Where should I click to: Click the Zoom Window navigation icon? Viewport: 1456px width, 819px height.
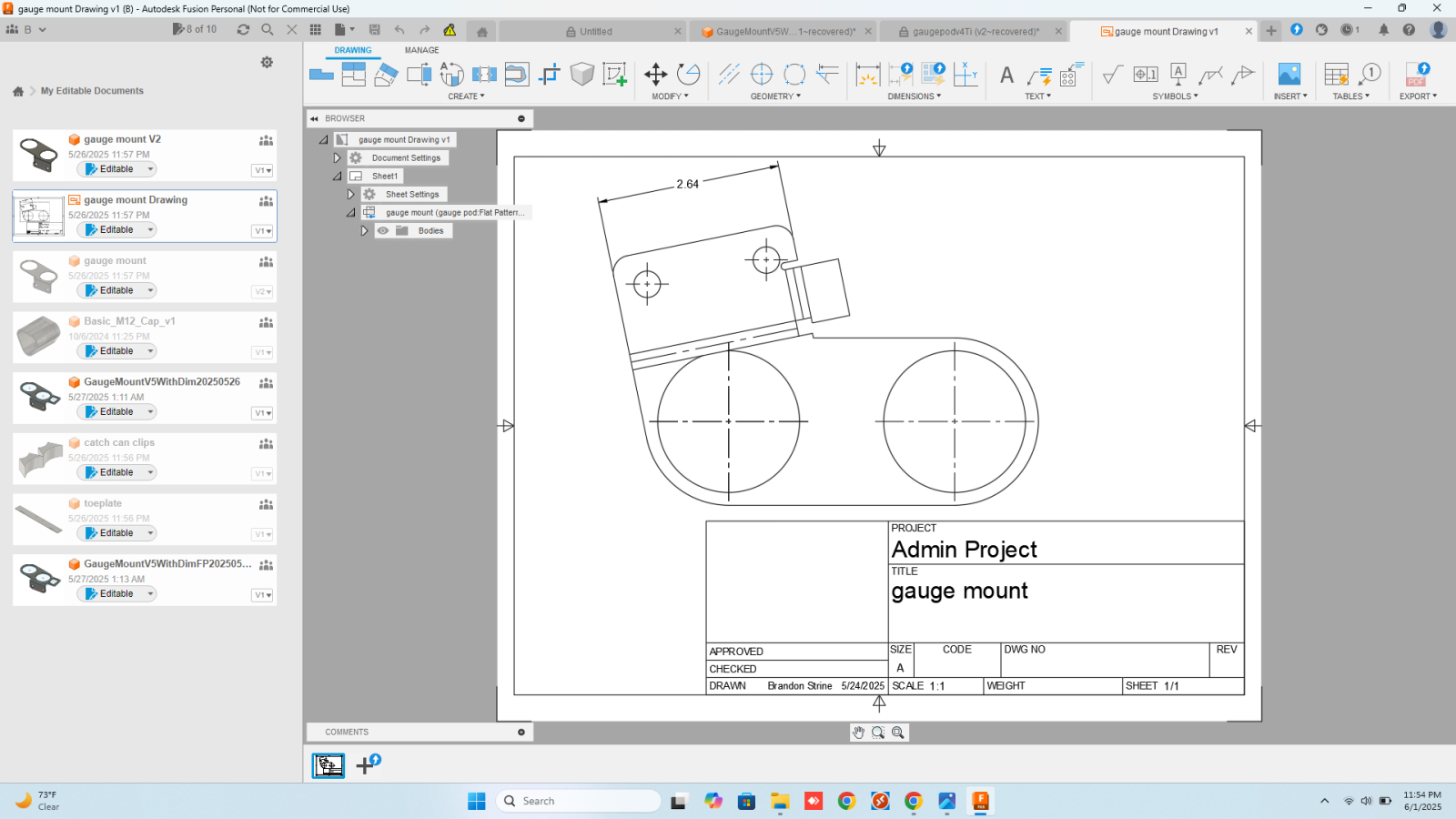[x=878, y=733]
